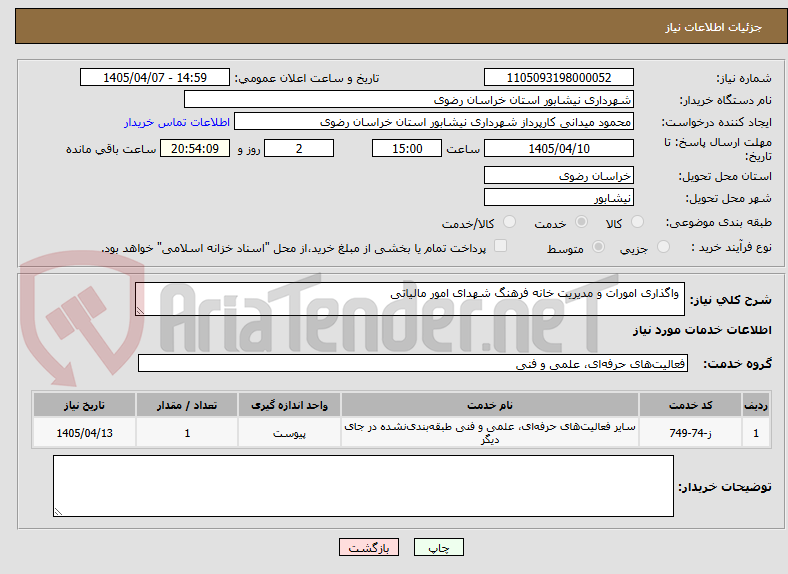
Task: Click the ردیف column header
Action: [756, 405]
